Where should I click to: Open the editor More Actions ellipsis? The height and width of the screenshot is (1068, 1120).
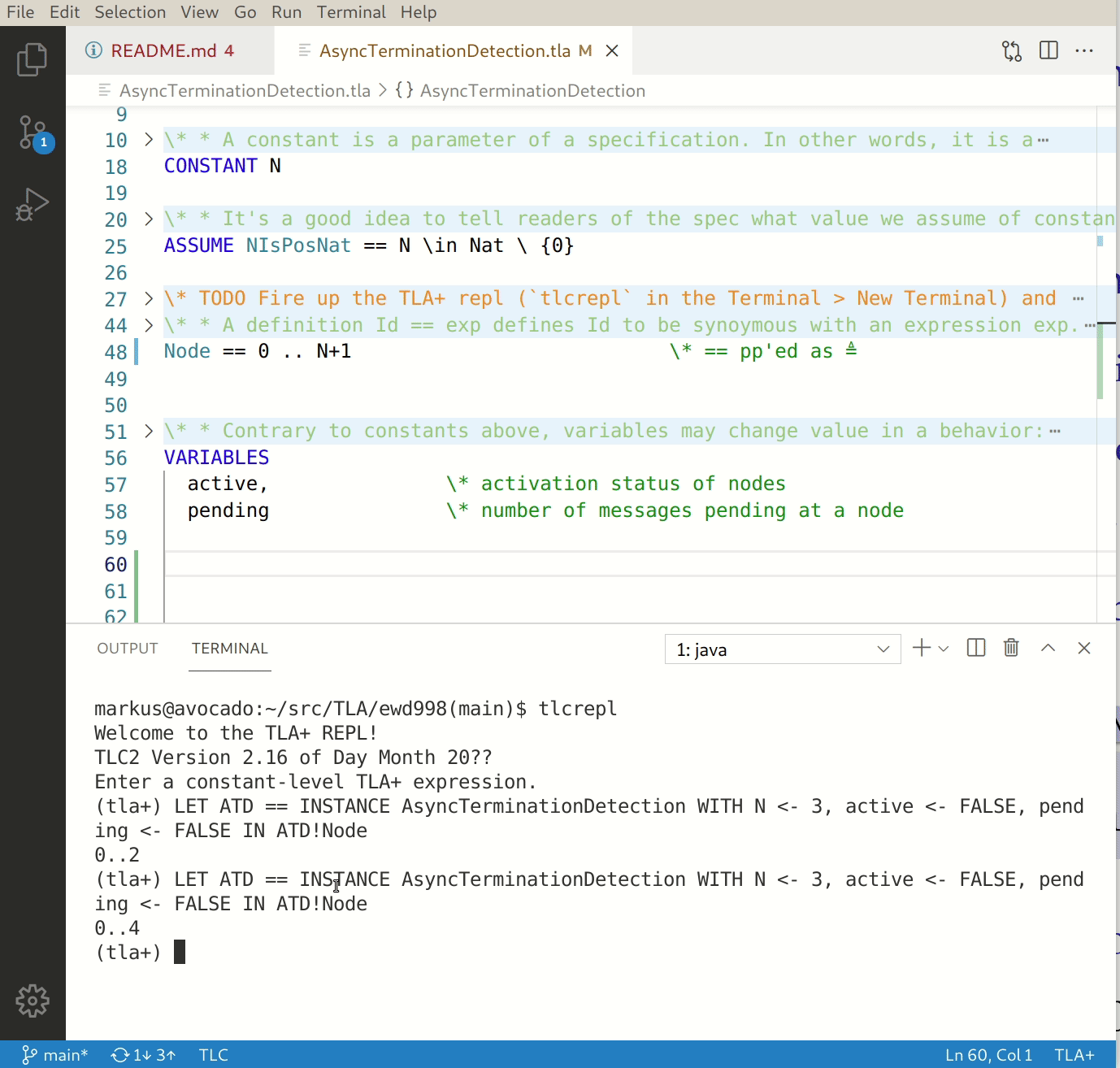click(1084, 50)
